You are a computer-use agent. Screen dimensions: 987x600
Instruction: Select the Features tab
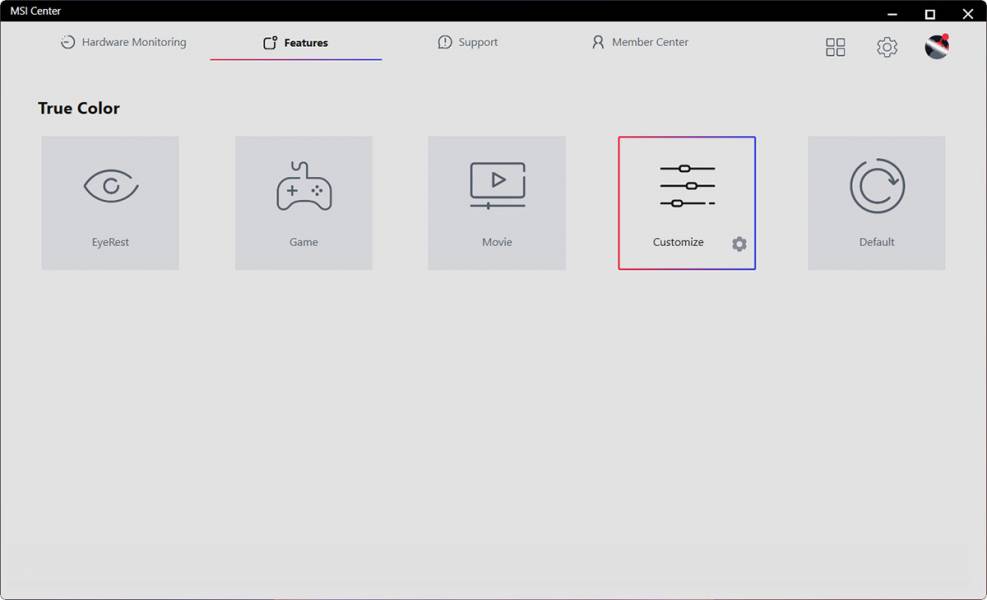tap(296, 43)
